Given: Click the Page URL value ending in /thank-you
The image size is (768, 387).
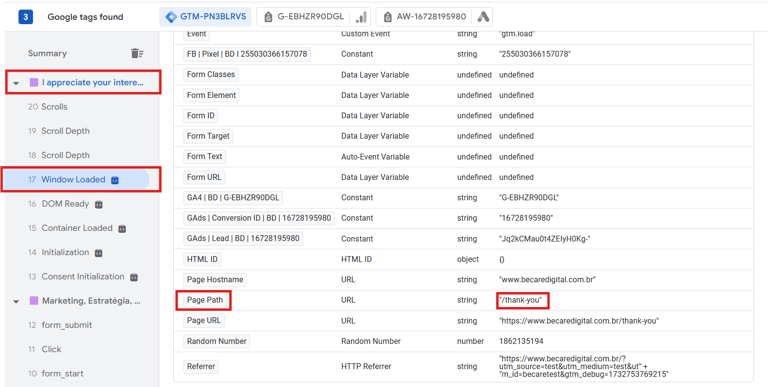Looking at the screenshot, I should point(578,321).
